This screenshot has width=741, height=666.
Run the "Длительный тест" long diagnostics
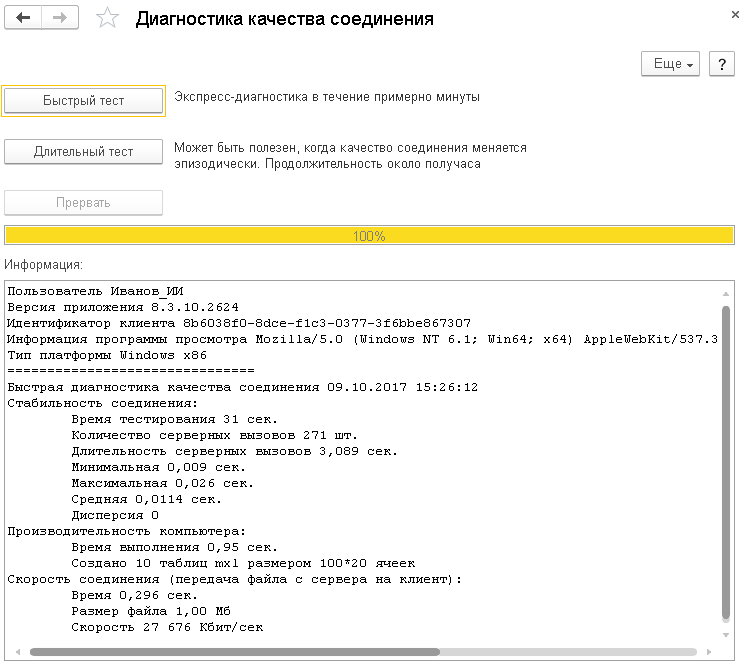coord(84,152)
